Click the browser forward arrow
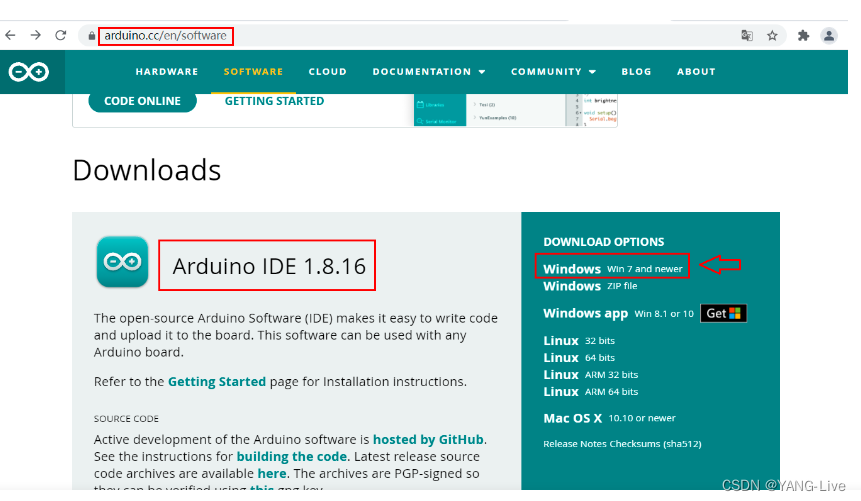The height and width of the screenshot is (501, 861). (x=36, y=36)
